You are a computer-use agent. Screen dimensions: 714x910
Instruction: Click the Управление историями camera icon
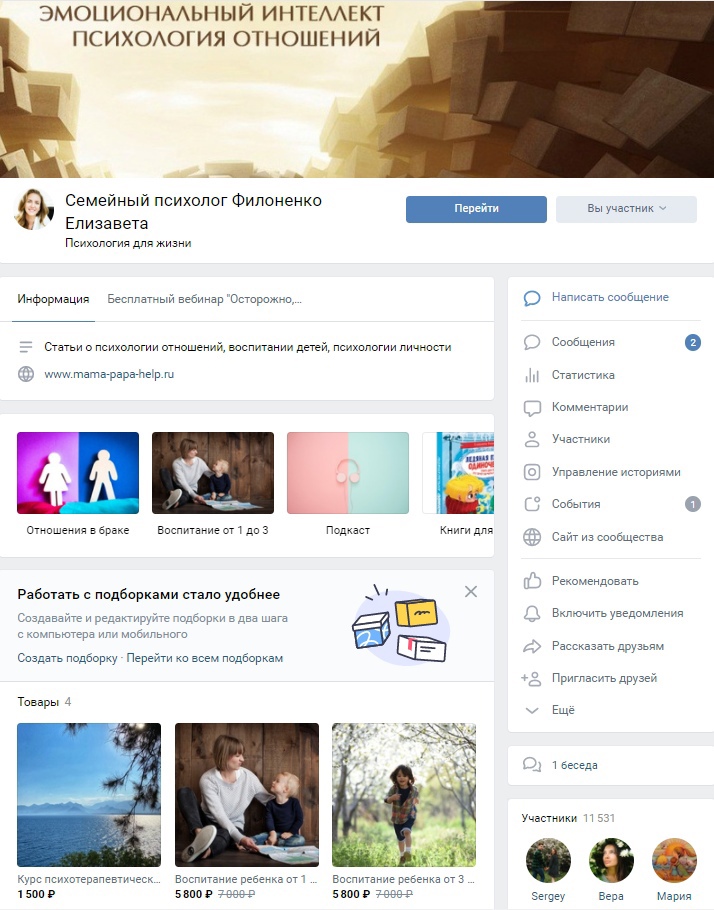pos(532,472)
